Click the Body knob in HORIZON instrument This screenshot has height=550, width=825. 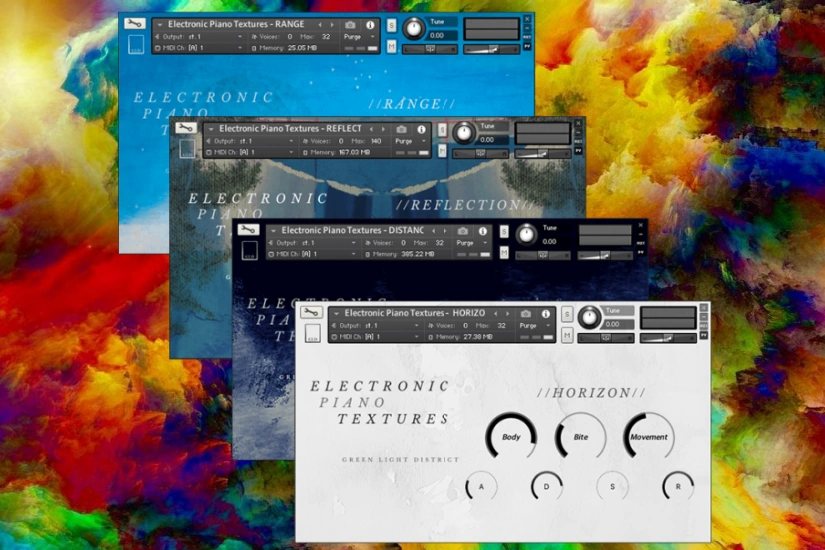pyautogui.click(x=511, y=437)
